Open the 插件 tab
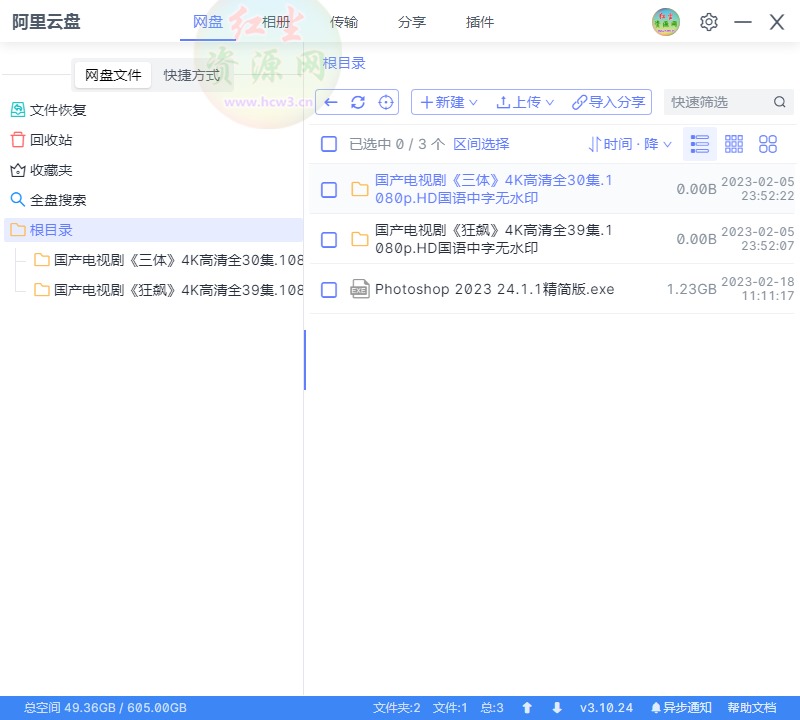Image resolution: width=800 pixels, height=720 pixels. [x=480, y=22]
